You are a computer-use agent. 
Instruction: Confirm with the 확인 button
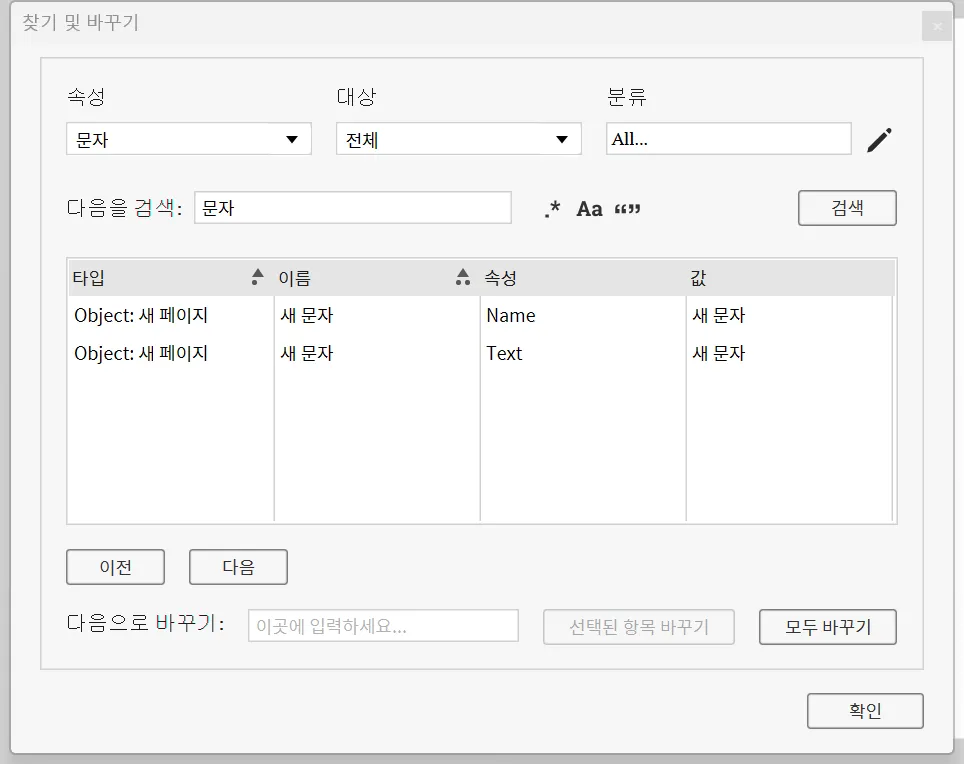(865, 711)
